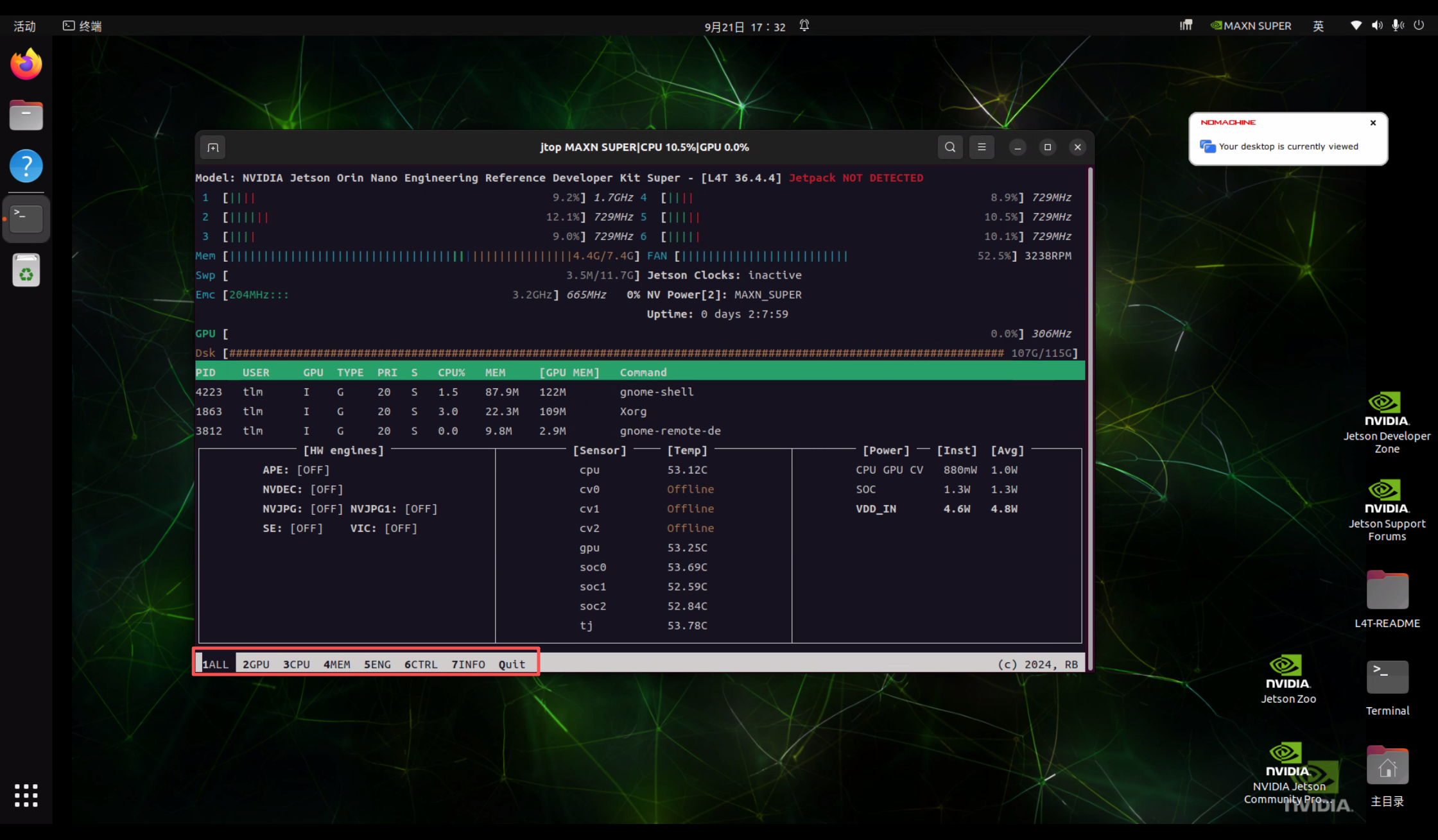Viewport: 1438px width, 840px height.
Task: Click the Terminal icon in dock
Action: [26, 218]
